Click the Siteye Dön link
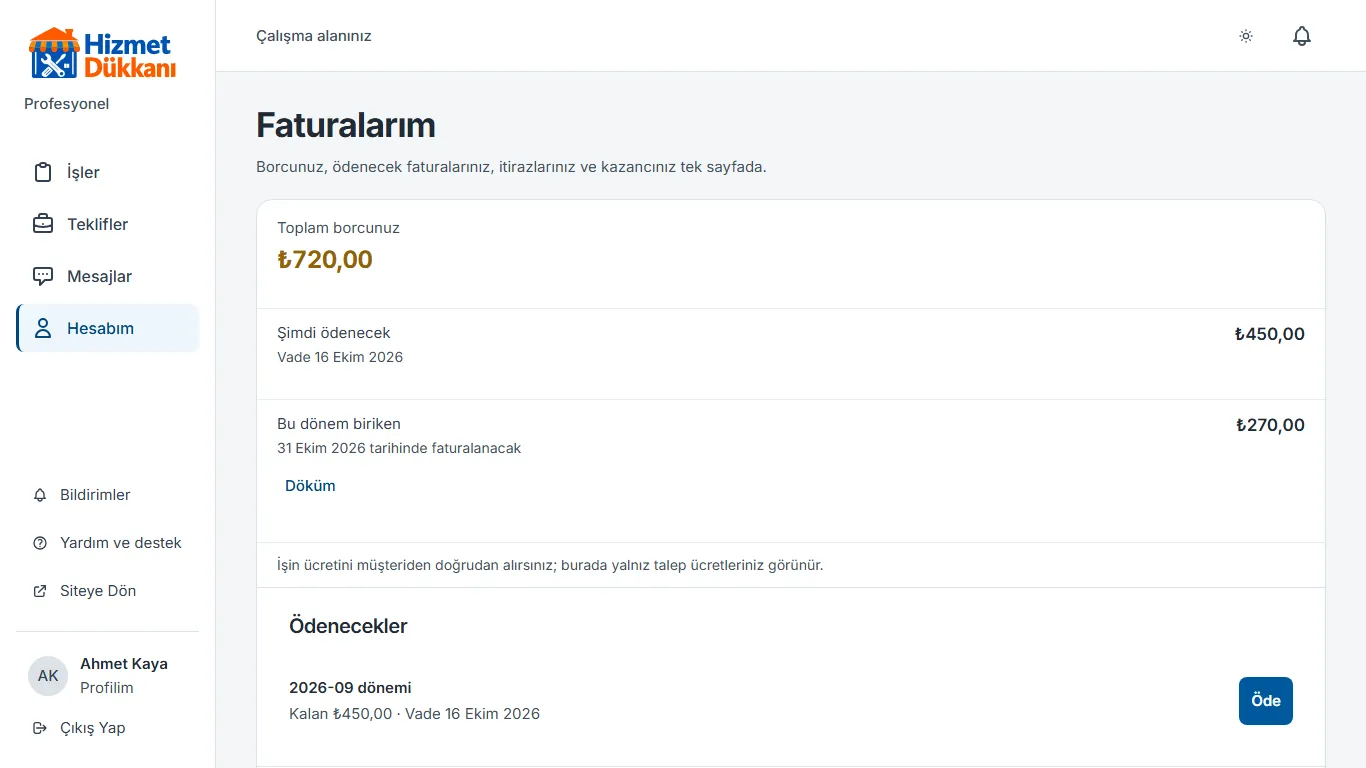Screen dimensions: 1366x768 [x=108, y=591]
